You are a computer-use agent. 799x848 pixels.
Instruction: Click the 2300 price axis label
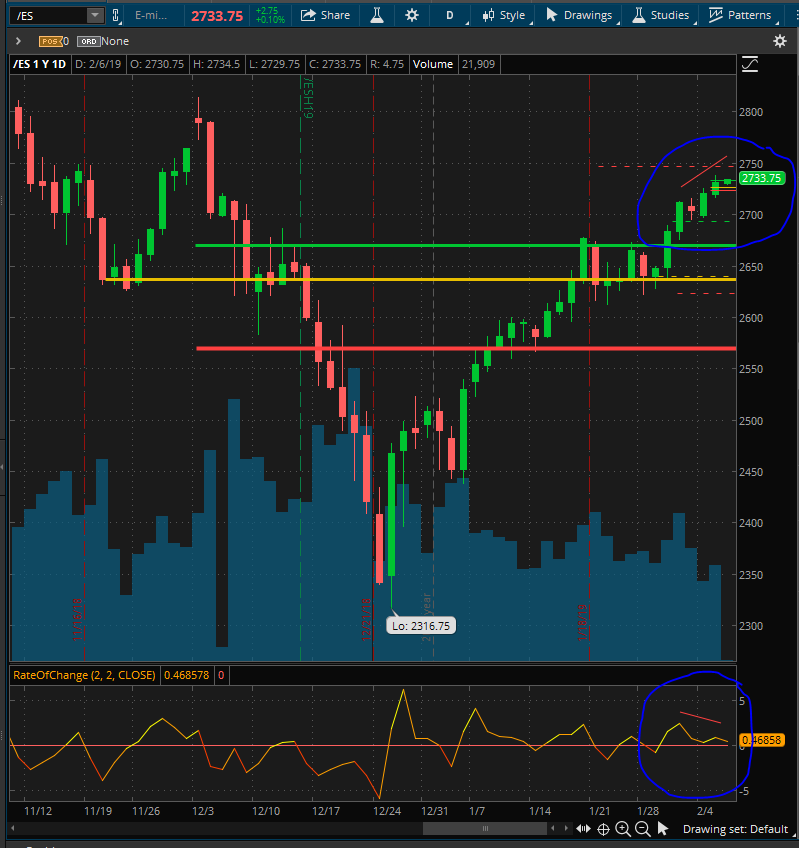click(751, 626)
